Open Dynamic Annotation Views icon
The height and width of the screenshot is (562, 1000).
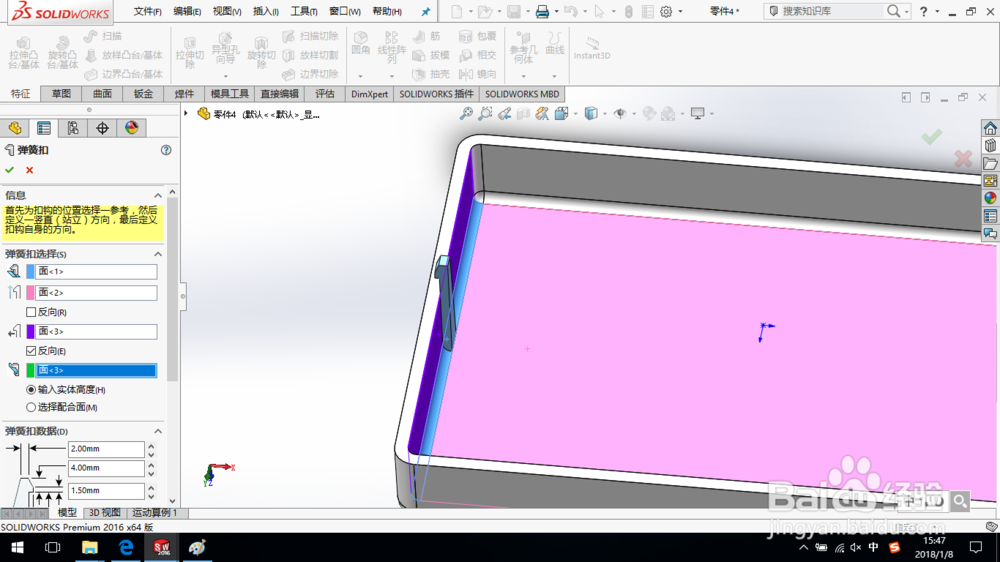click(x=542, y=114)
